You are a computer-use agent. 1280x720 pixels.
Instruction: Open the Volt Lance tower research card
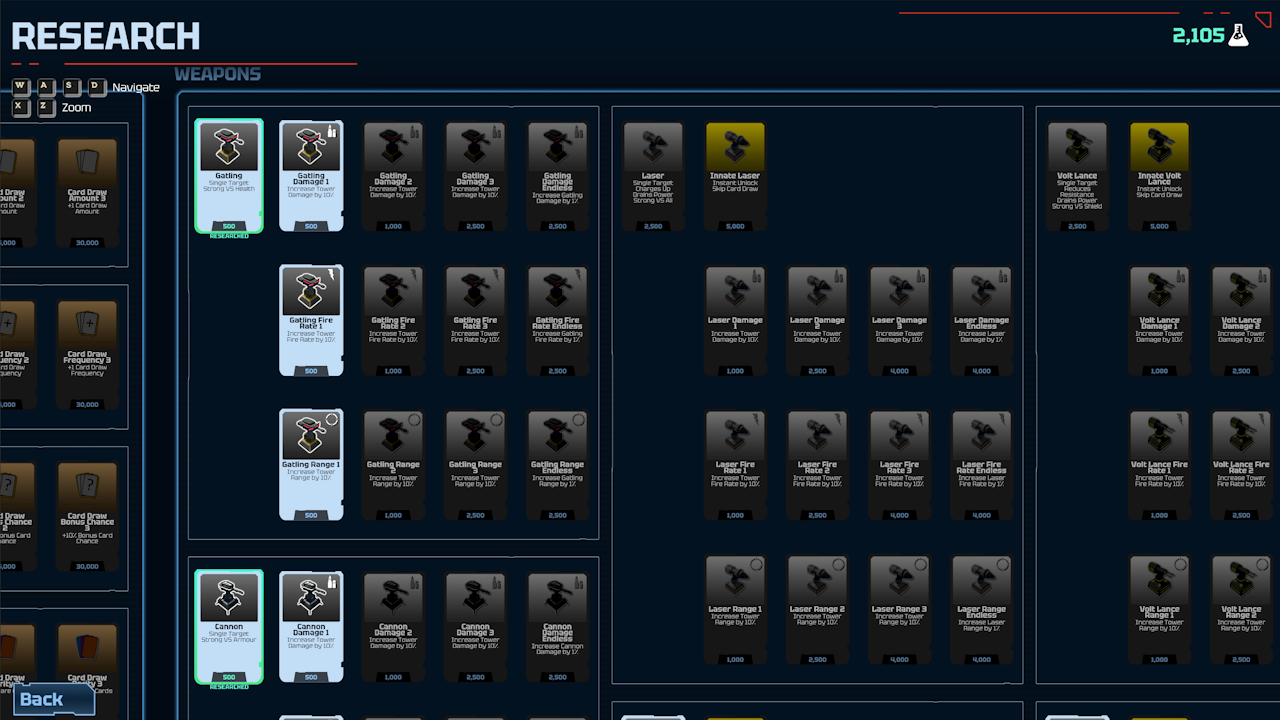click(x=1077, y=176)
